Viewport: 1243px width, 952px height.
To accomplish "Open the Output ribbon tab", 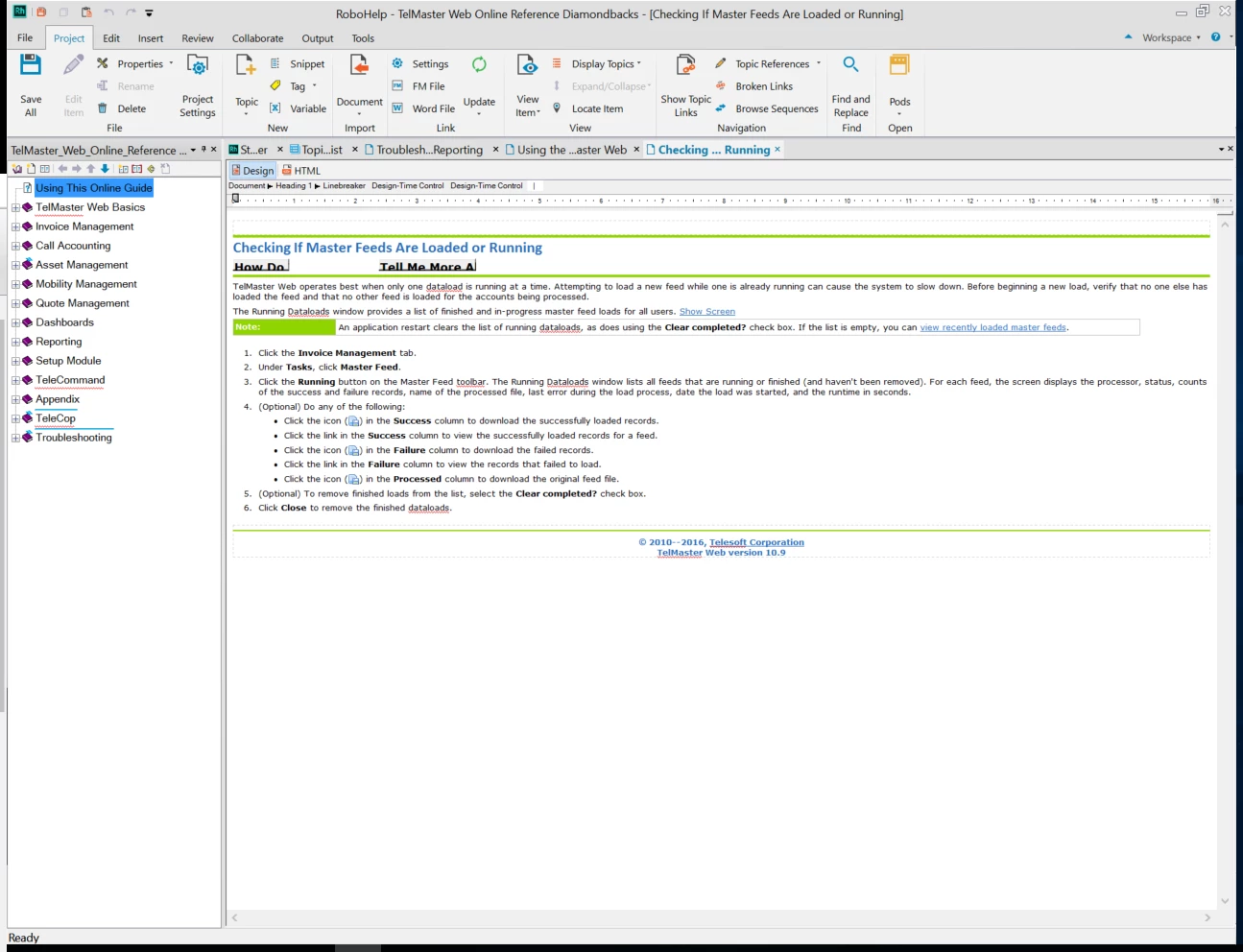I will click(318, 38).
